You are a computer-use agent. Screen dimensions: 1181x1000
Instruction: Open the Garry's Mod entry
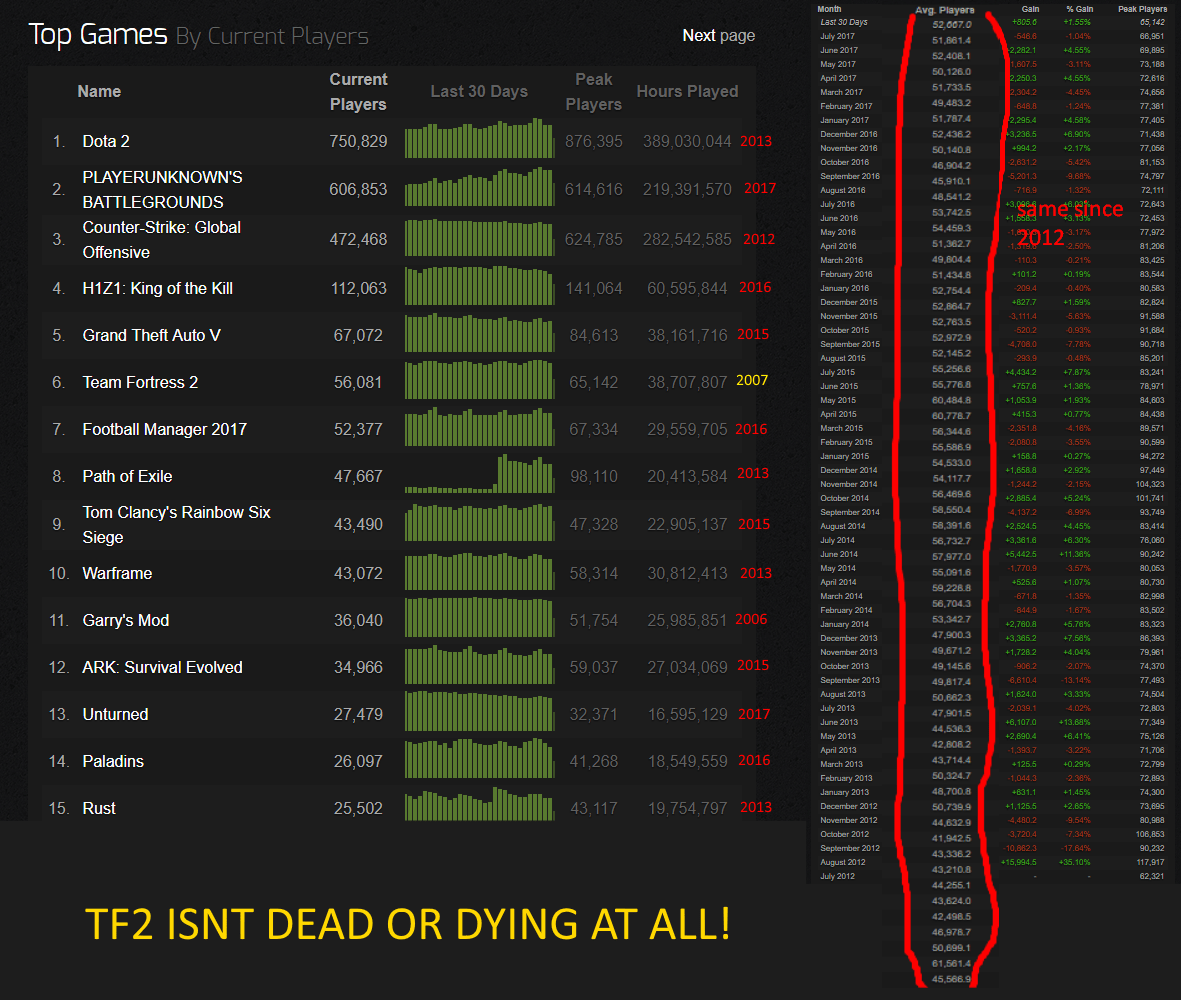click(x=126, y=620)
